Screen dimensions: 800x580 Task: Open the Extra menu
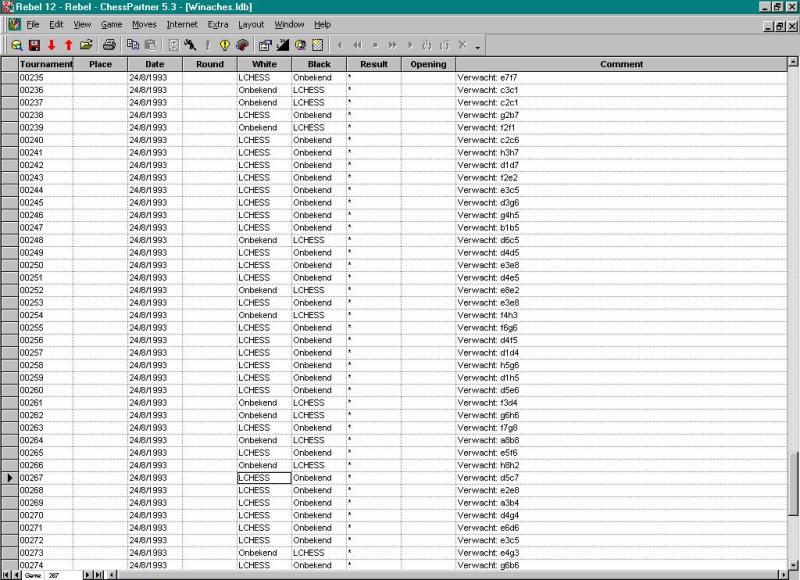(218, 23)
